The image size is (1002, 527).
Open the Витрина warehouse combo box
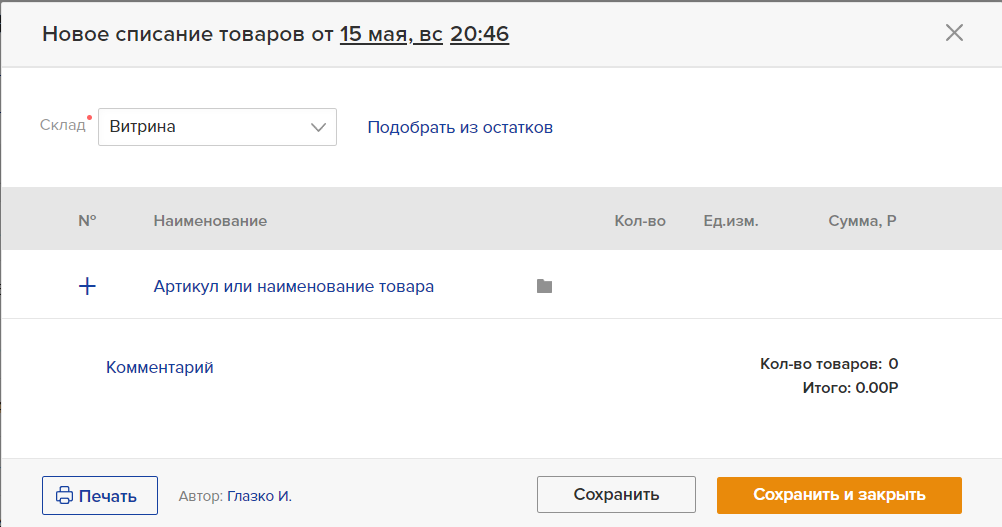[x=217, y=127]
